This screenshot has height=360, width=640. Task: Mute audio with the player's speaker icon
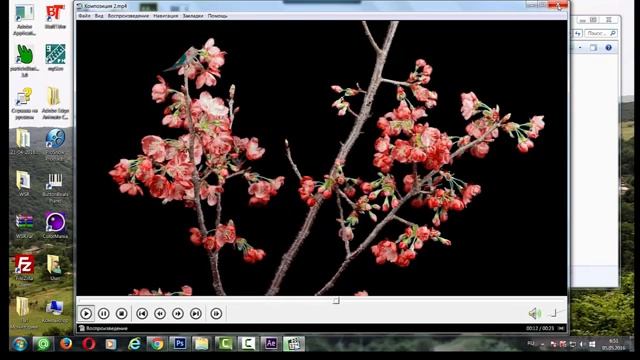coord(534,313)
